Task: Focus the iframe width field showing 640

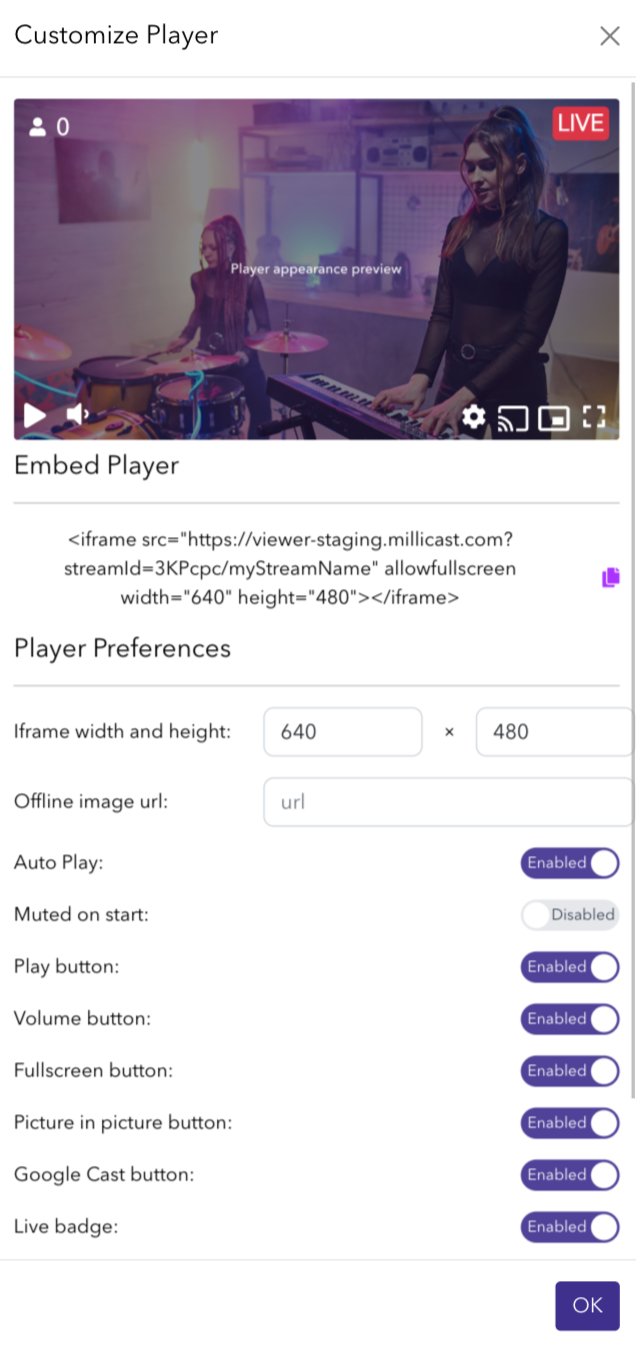Action: click(343, 732)
